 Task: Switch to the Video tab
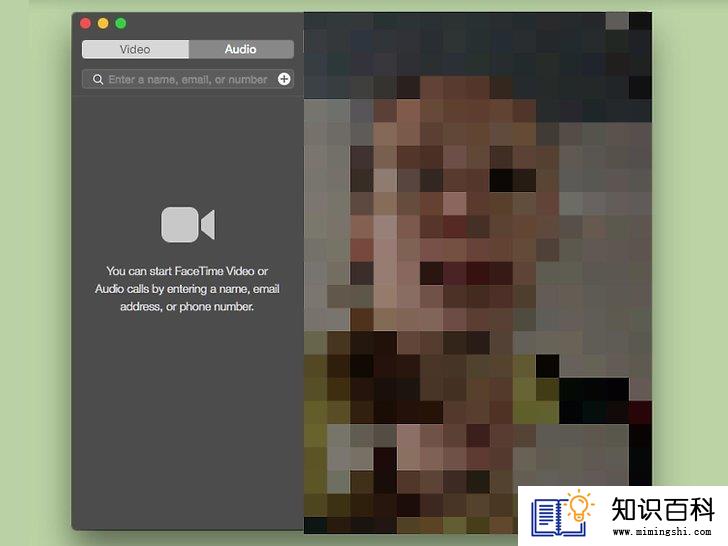click(x=135, y=49)
